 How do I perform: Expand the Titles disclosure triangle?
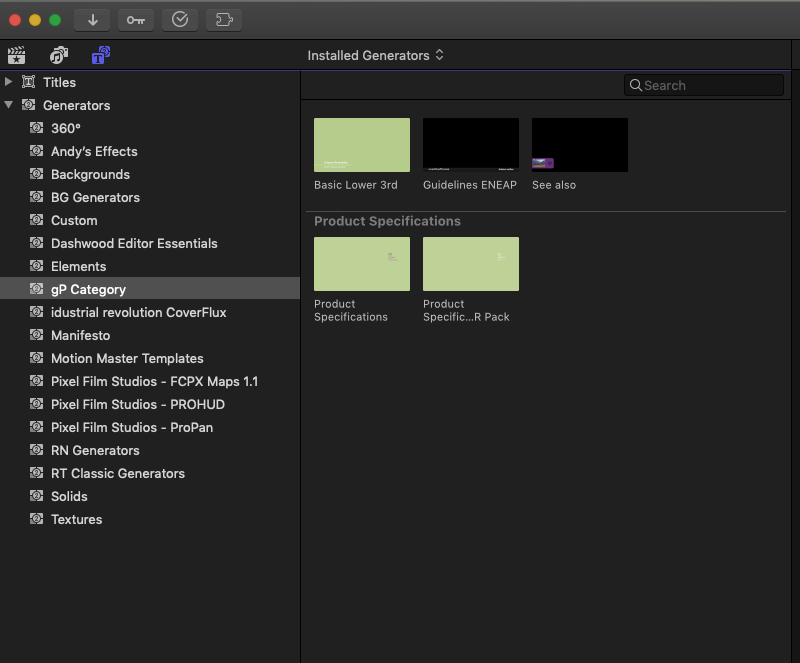click(8, 82)
